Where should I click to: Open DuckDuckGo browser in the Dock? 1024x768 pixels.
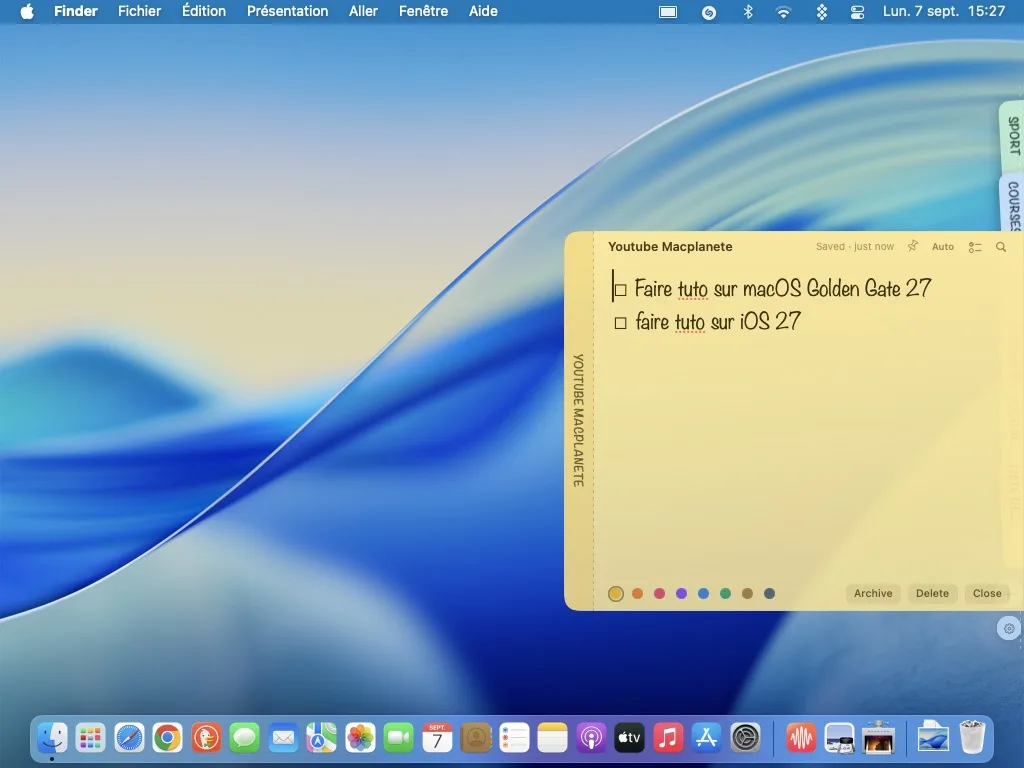(206, 739)
